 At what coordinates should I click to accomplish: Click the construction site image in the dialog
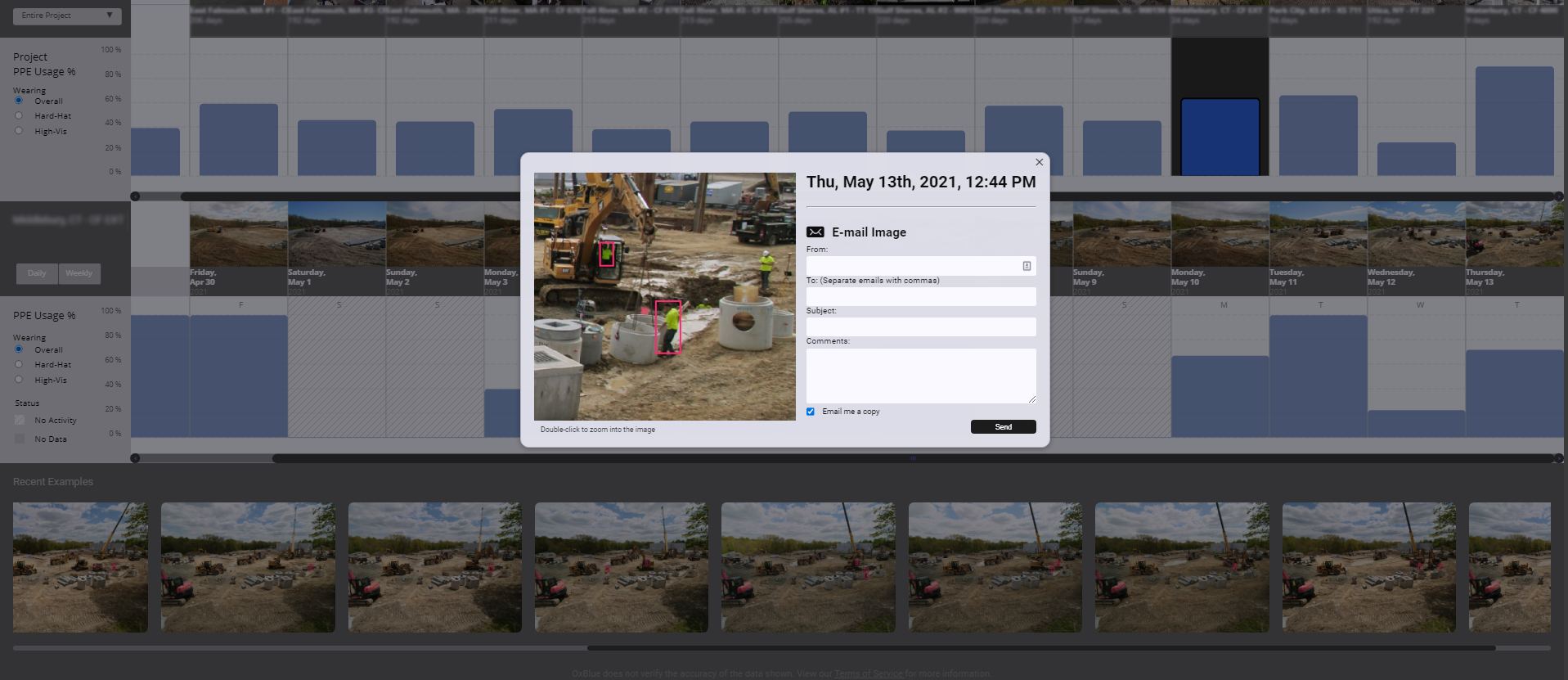click(x=665, y=296)
